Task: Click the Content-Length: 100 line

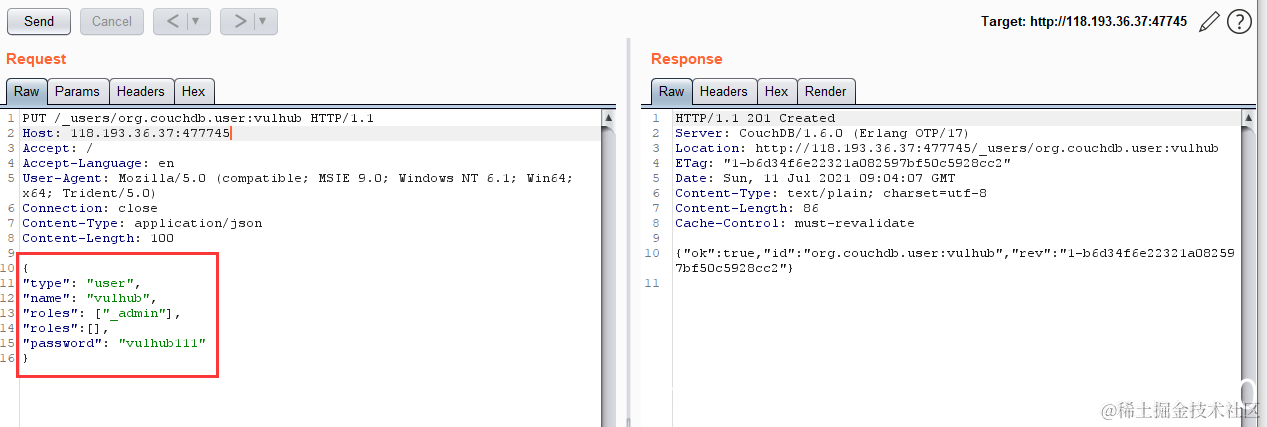Action: [98, 238]
